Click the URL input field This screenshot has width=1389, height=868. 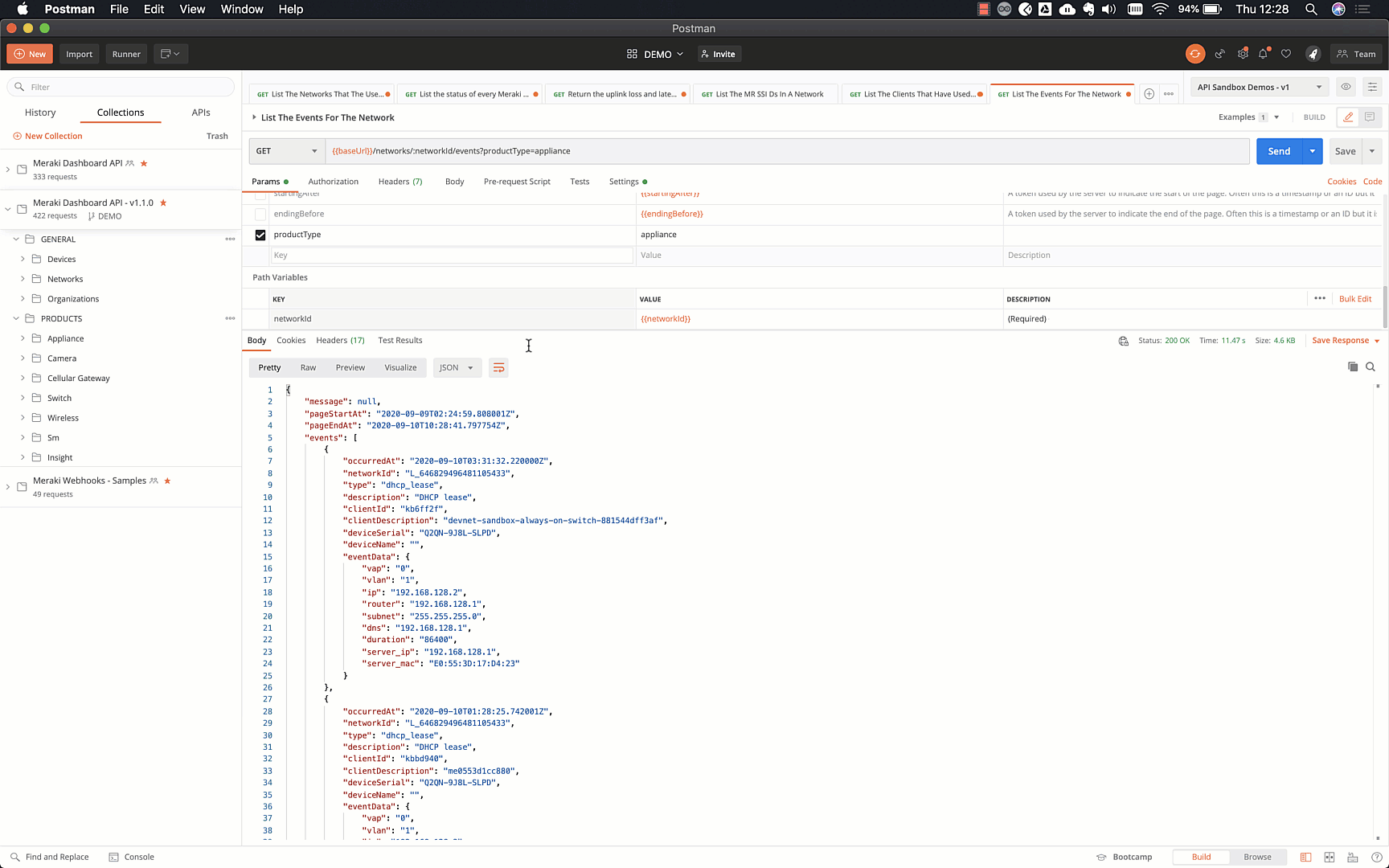click(723, 151)
